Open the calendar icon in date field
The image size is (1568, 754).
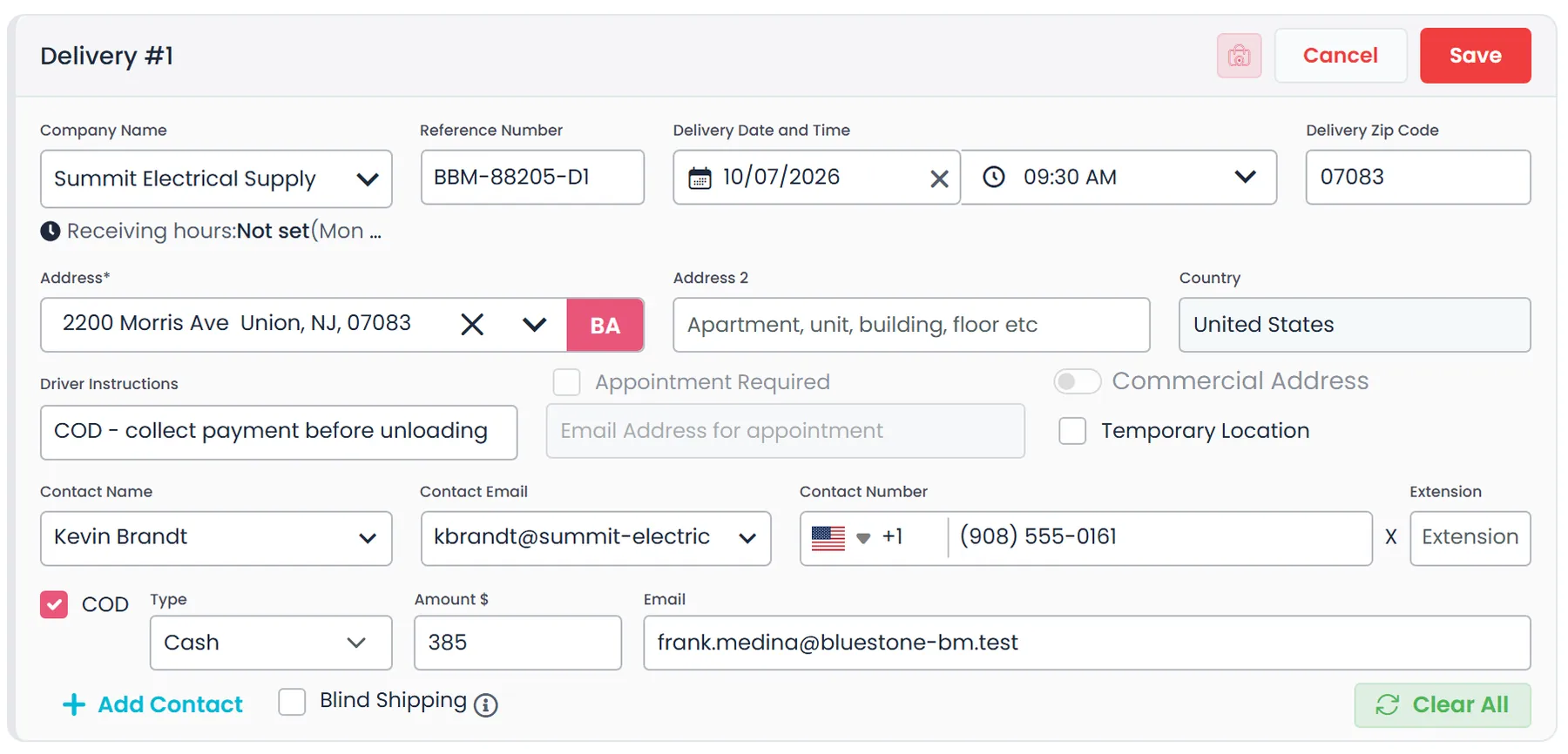pos(700,178)
